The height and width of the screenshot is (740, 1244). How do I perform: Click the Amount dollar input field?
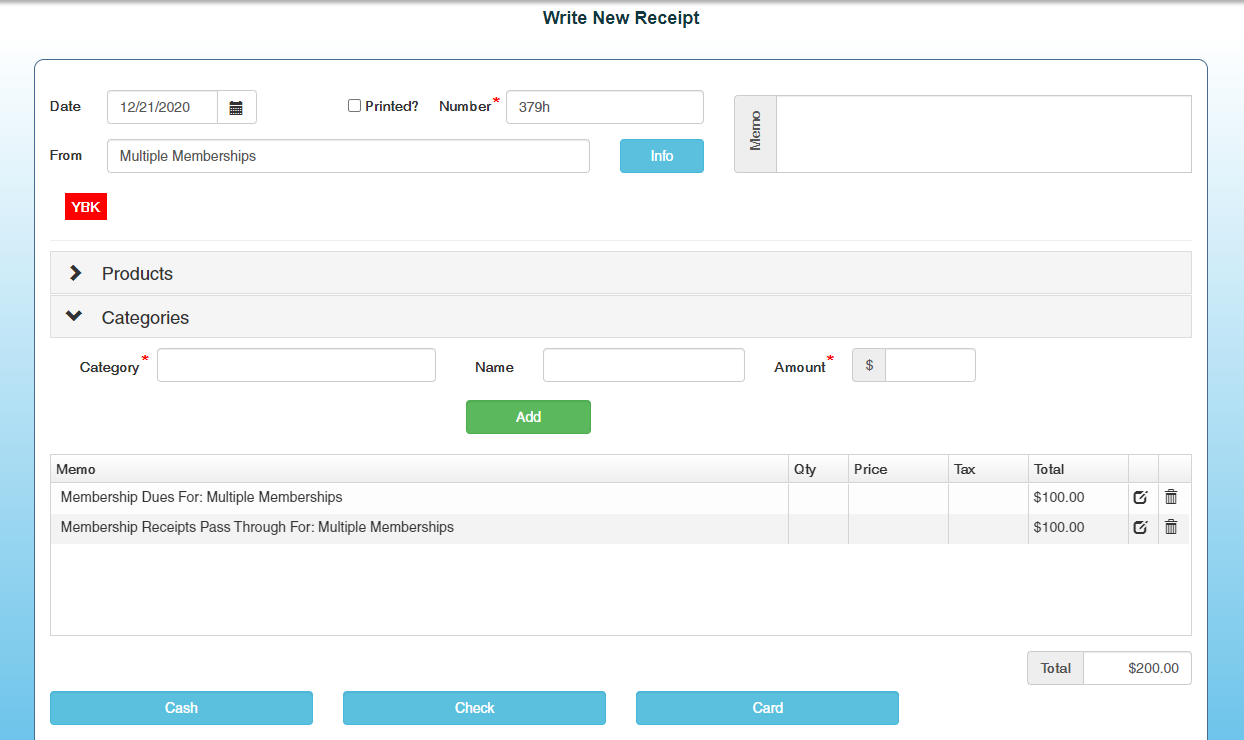pyautogui.click(x=929, y=365)
